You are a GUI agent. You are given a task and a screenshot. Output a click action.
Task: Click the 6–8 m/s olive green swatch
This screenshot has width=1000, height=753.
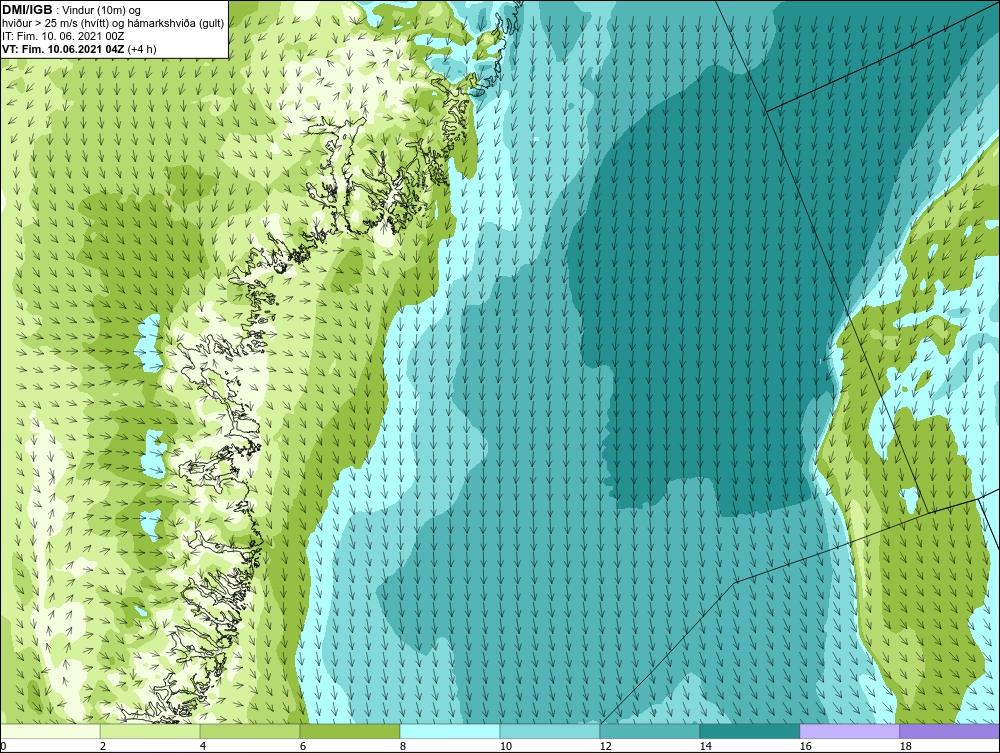pos(350,731)
